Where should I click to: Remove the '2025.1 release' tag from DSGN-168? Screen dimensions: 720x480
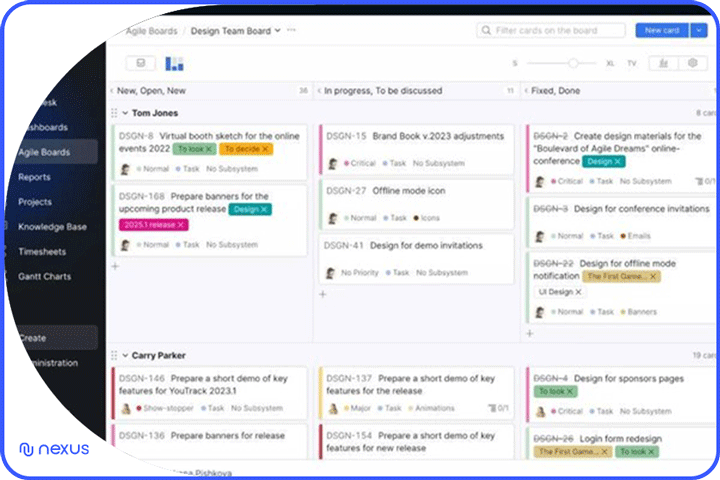tap(180, 225)
